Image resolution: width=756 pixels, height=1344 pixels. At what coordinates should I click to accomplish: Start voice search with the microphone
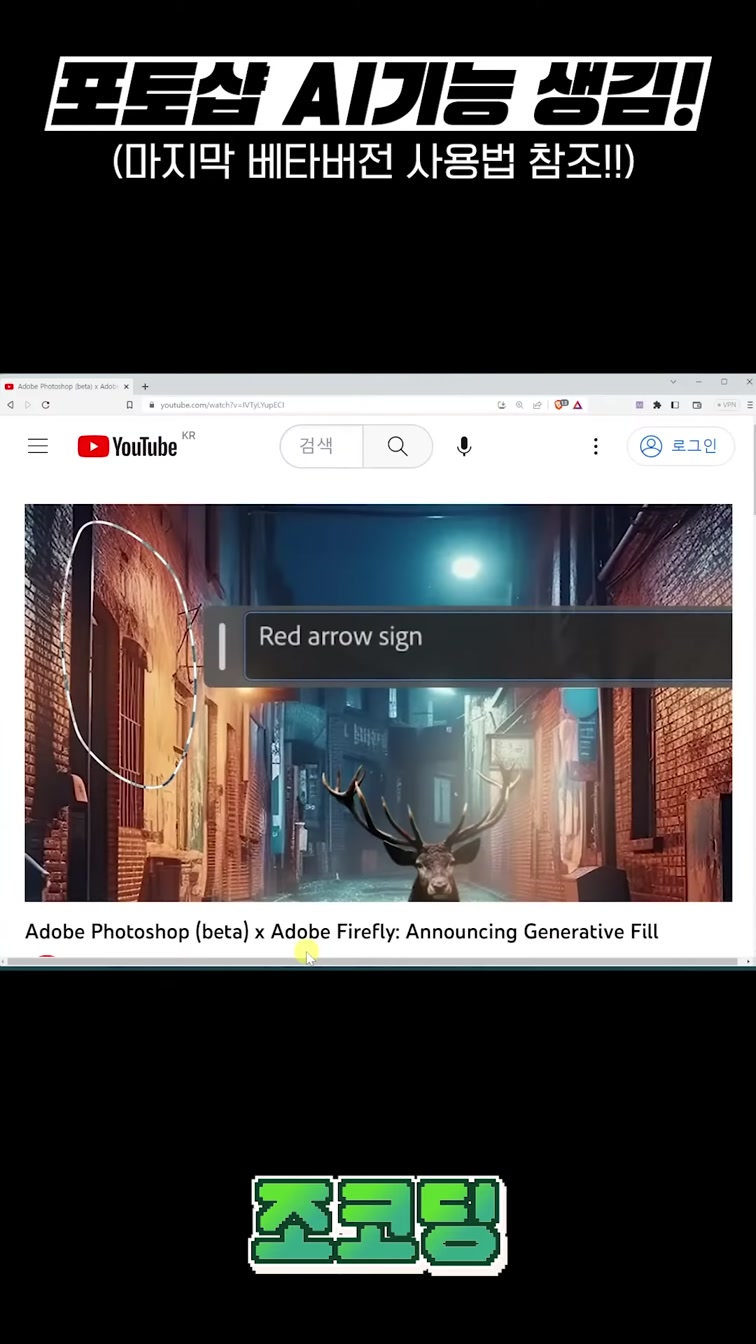click(464, 446)
